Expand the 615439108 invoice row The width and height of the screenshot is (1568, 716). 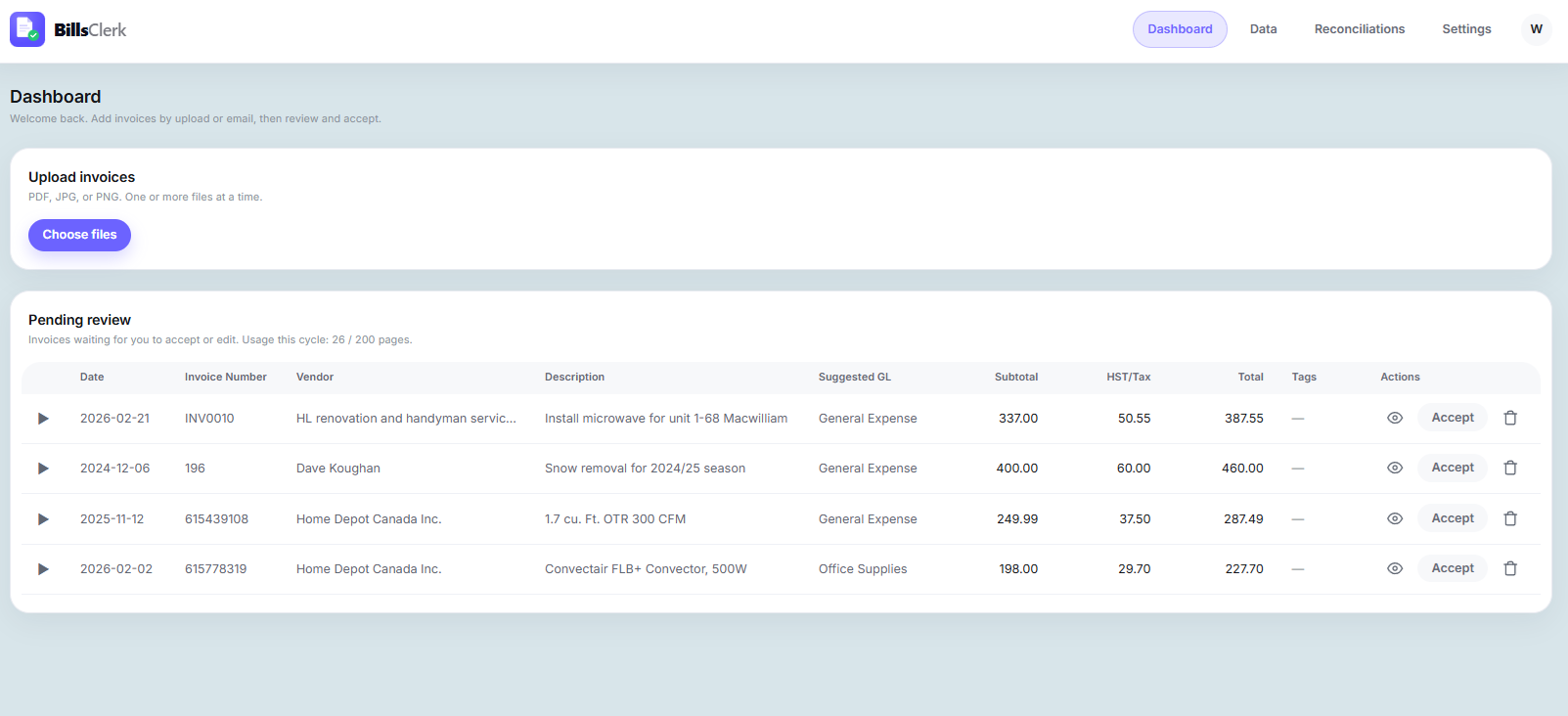(x=43, y=519)
